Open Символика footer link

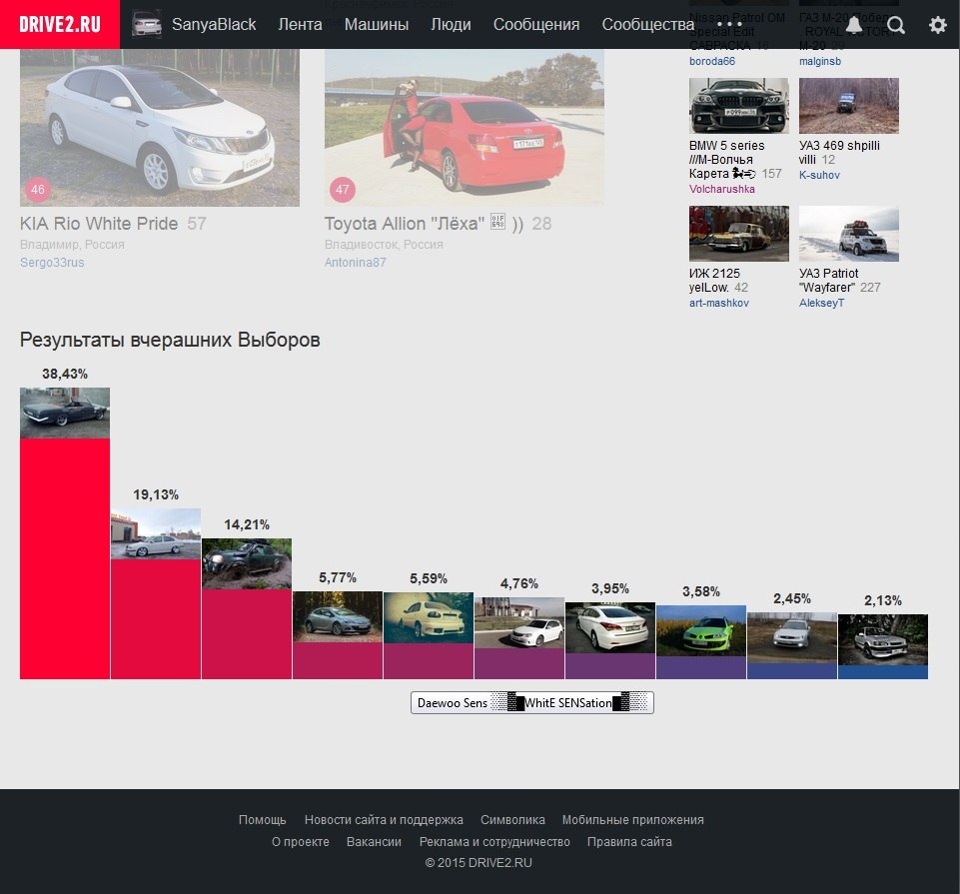point(512,820)
